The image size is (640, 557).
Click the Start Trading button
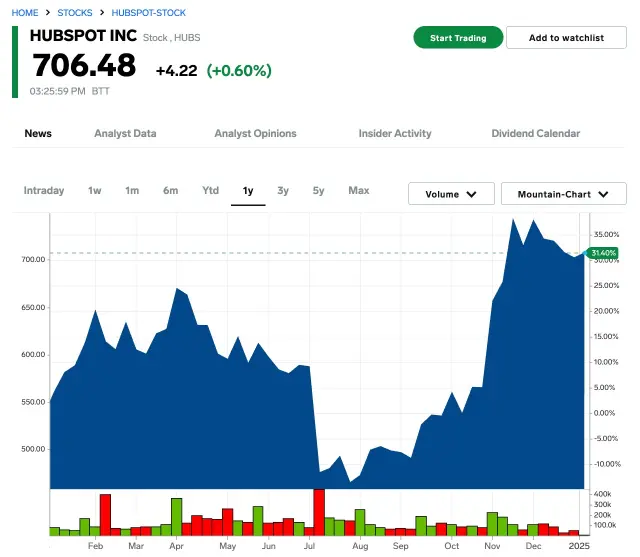[457, 38]
